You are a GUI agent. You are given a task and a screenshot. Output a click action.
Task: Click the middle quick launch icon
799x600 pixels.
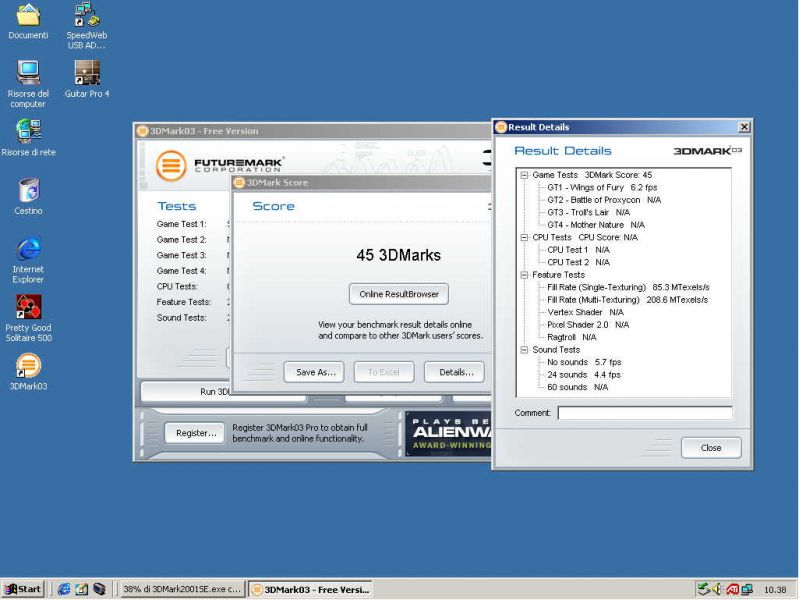pyautogui.click(x=82, y=589)
